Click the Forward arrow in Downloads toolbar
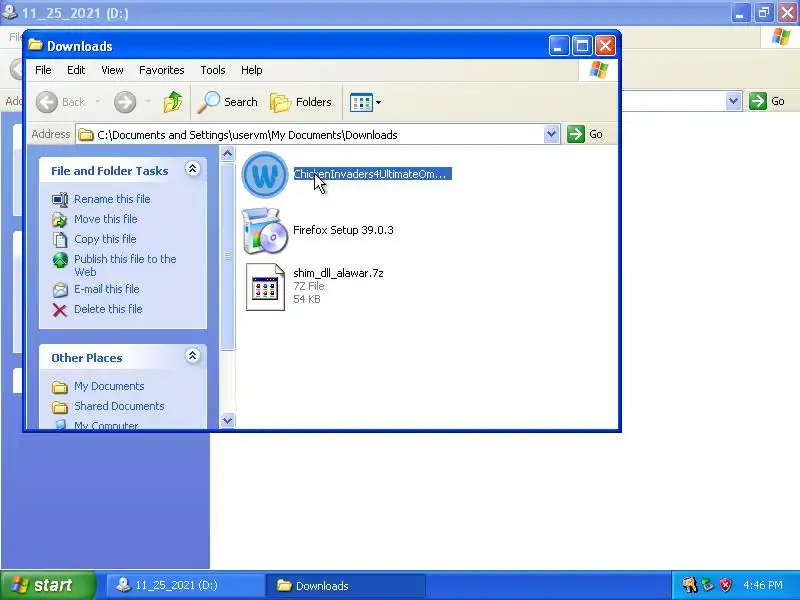 click(125, 102)
